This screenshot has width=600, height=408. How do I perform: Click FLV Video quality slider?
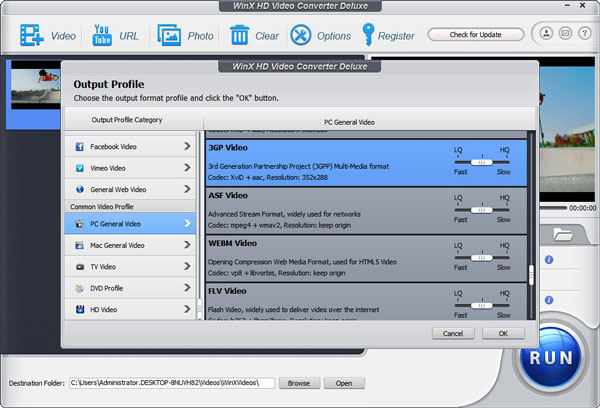(482, 305)
